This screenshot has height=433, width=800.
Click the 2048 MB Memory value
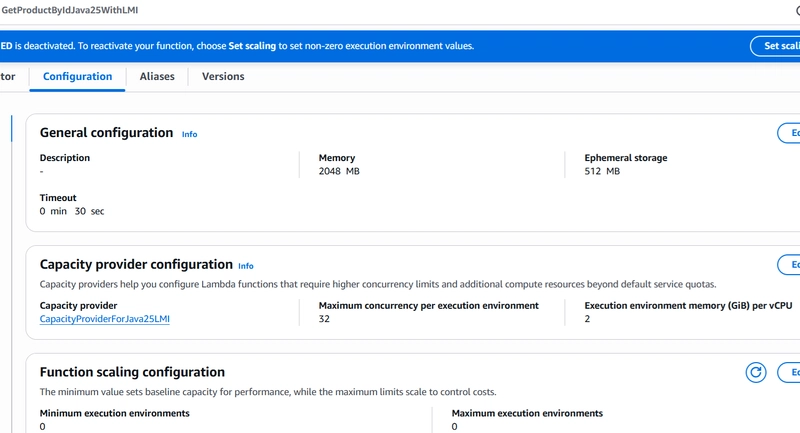click(339, 172)
